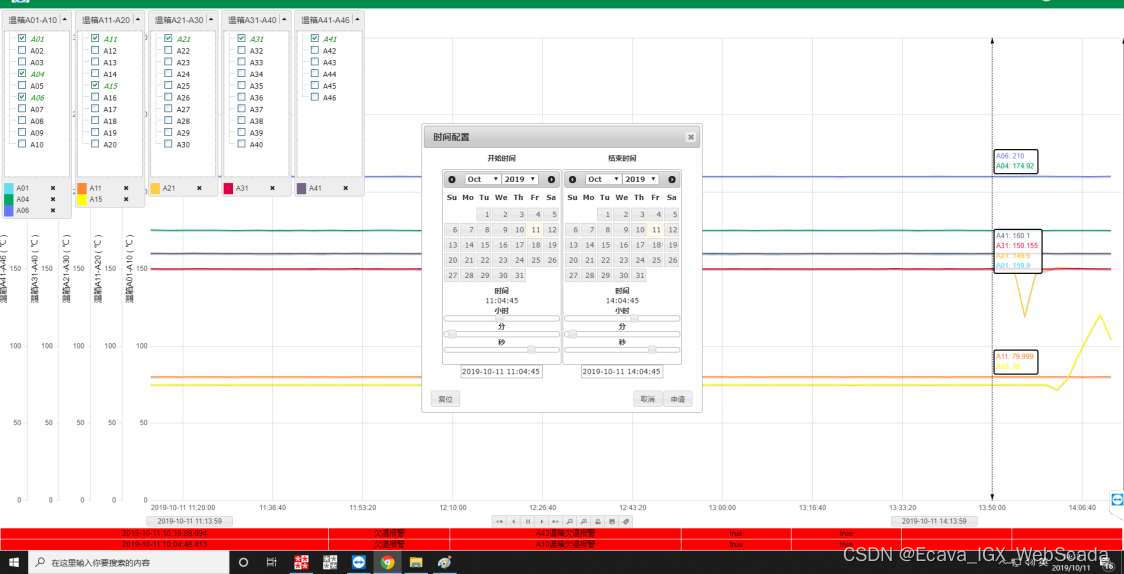Image resolution: width=1124 pixels, height=574 pixels.
Task: Open File Explorer from the taskbar
Action: [x=416, y=563]
